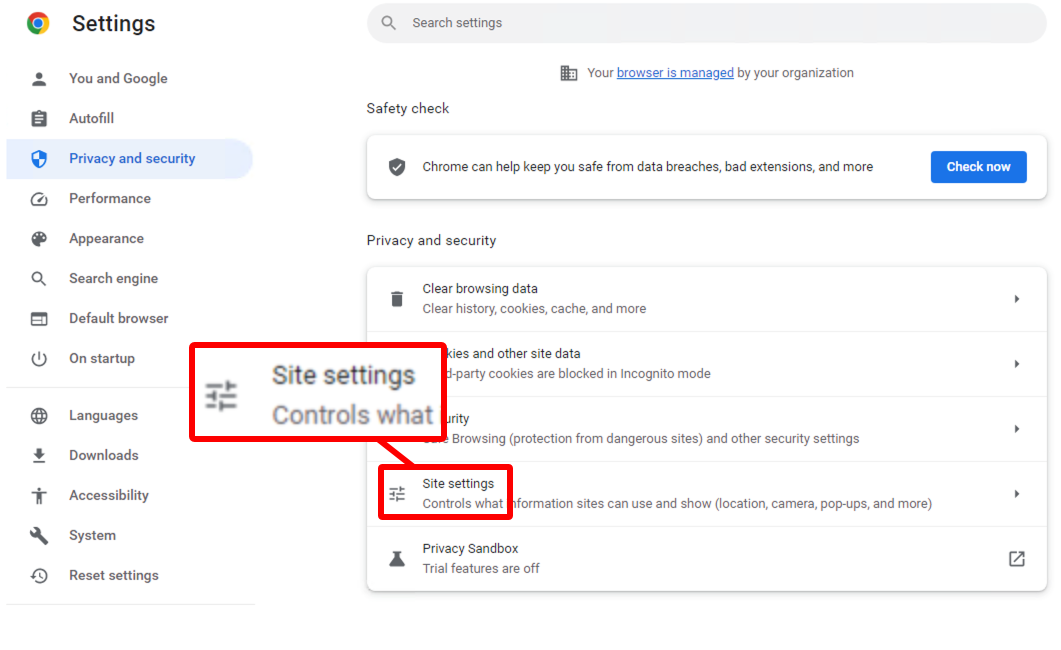The image size is (1061, 650).
Task: Open Site settings via its chevron
Action: 1018,493
